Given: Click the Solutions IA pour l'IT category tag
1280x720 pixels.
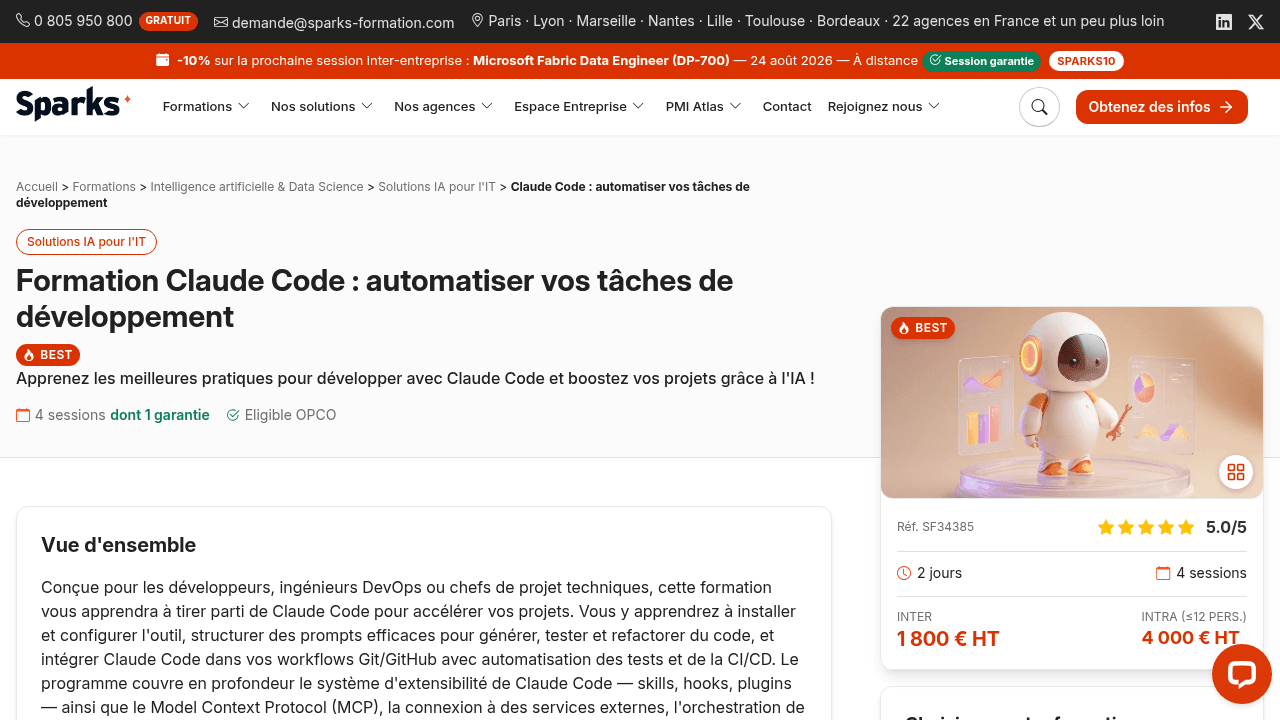Looking at the screenshot, I should [x=87, y=242].
